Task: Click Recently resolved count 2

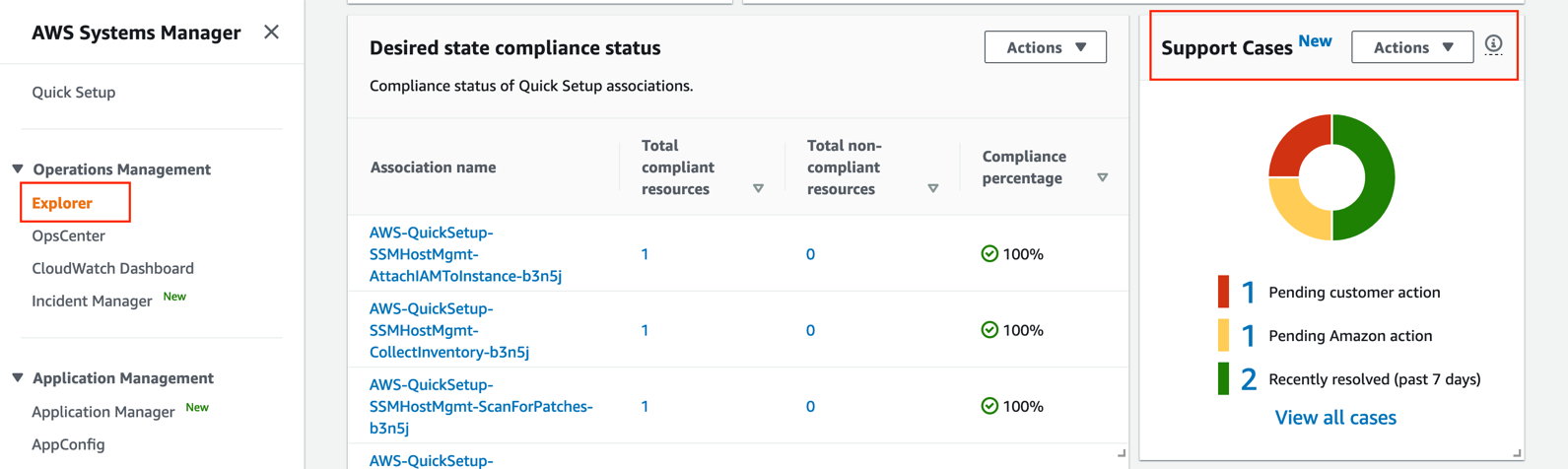Action: click(x=1248, y=379)
